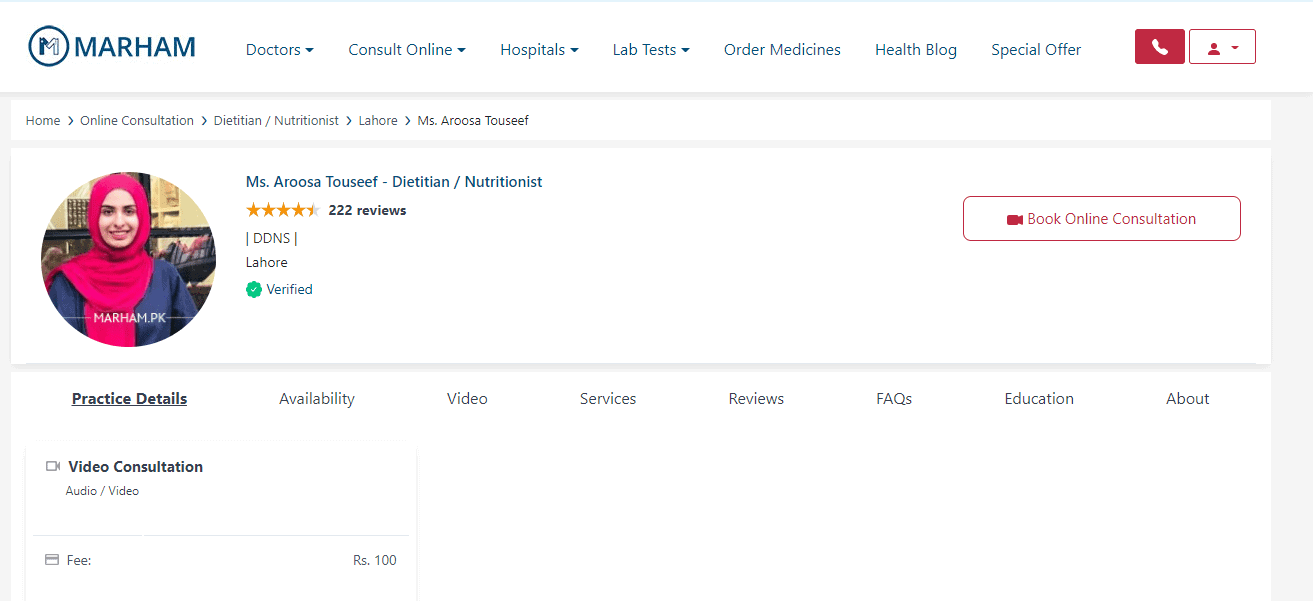Viewport: 1313px width, 601px height.
Task: Select the Practice Details tab
Action: [x=130, y=398]
